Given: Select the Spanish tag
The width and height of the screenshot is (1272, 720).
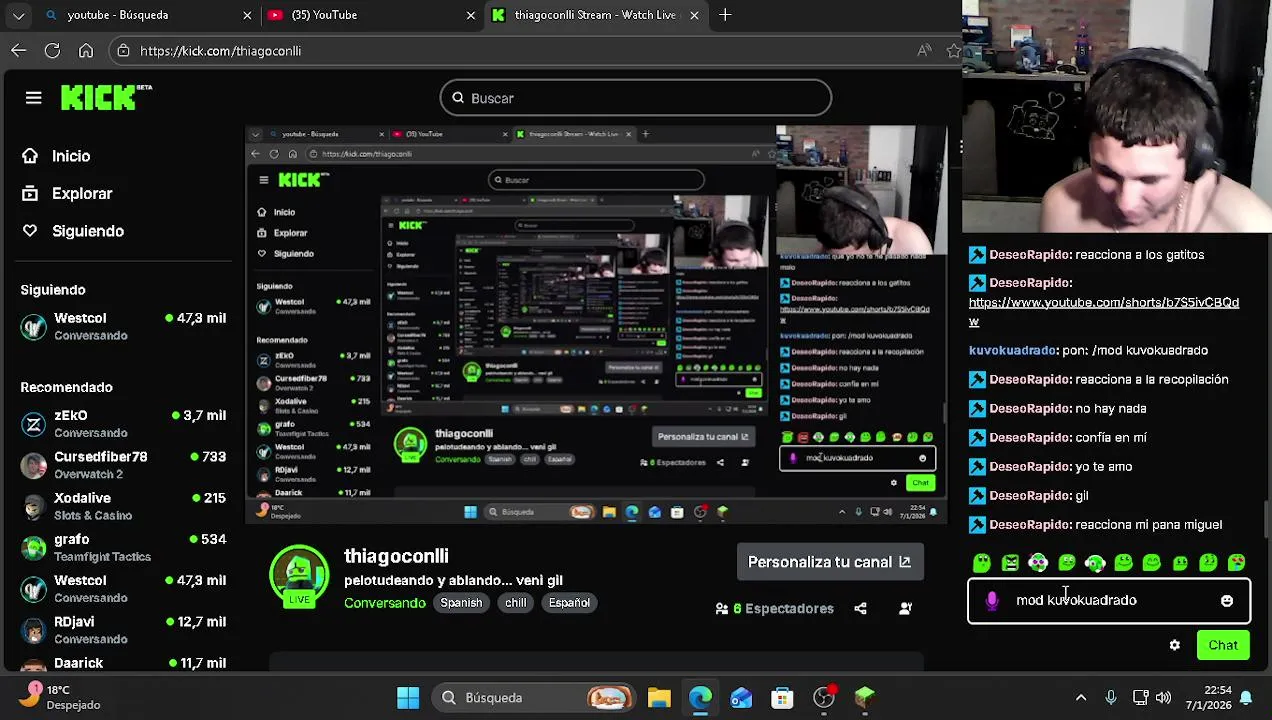Looking at the screenshot, I should [461, 603].
